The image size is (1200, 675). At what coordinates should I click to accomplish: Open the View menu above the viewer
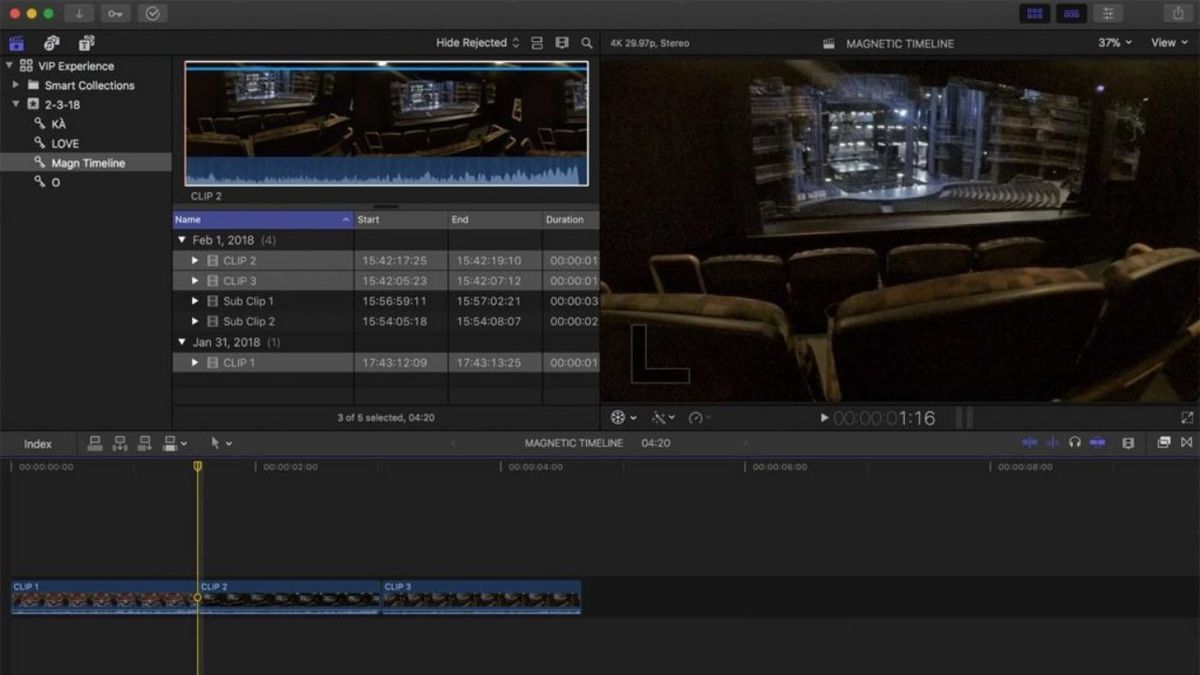pos(1166,43)
